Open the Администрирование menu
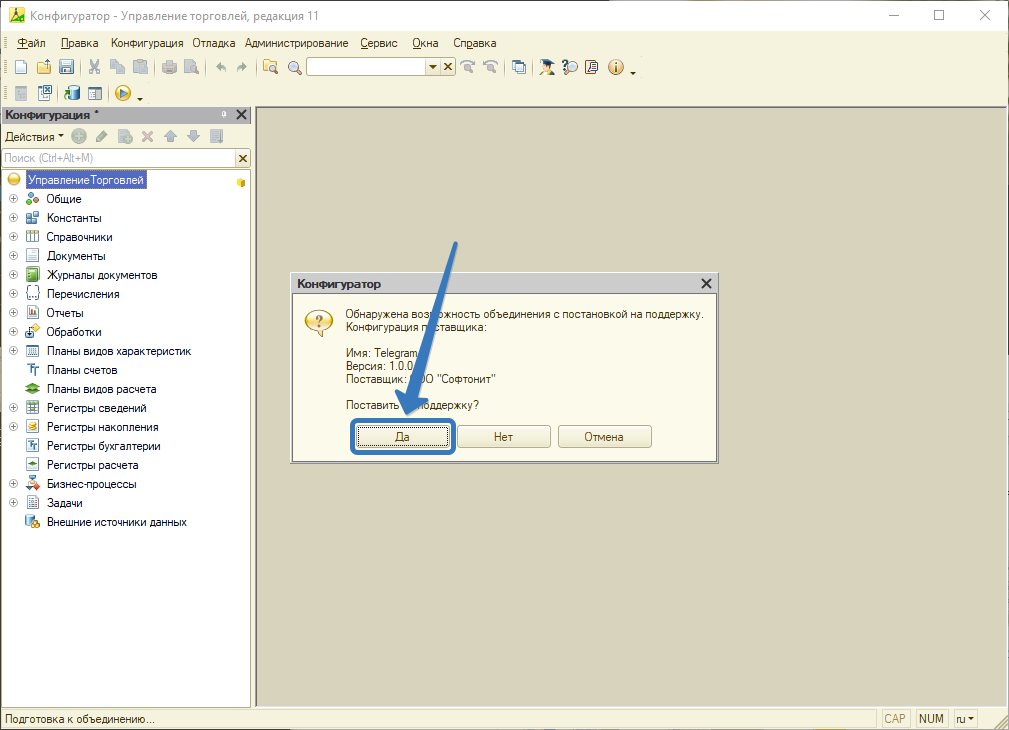 pos(296,43)
